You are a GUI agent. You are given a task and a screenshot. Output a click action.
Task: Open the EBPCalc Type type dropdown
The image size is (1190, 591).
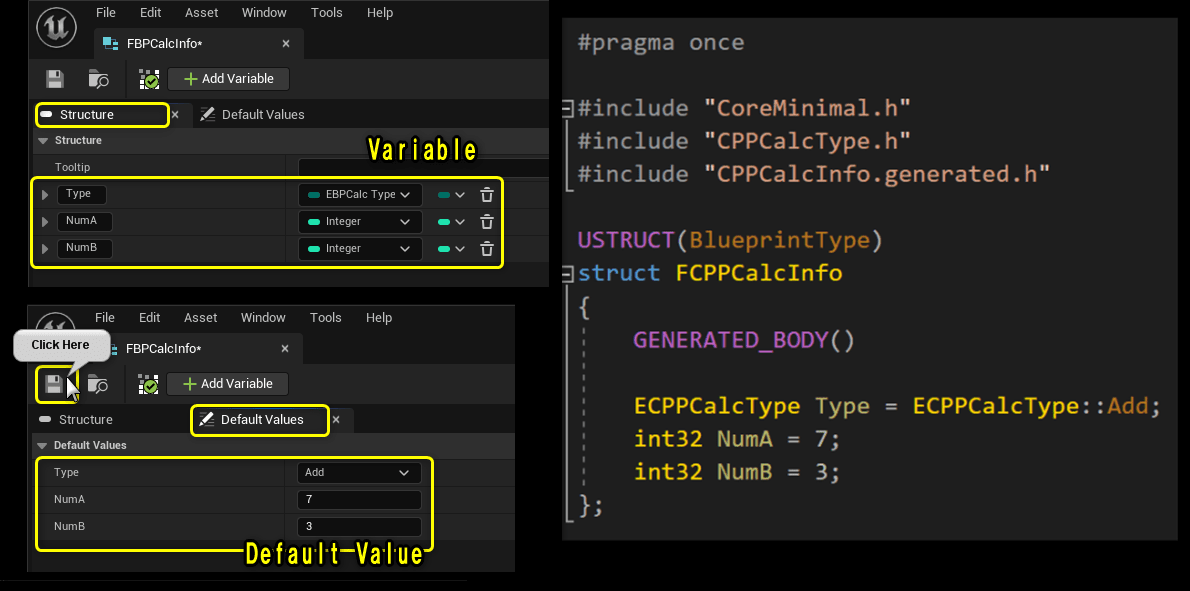359,194
